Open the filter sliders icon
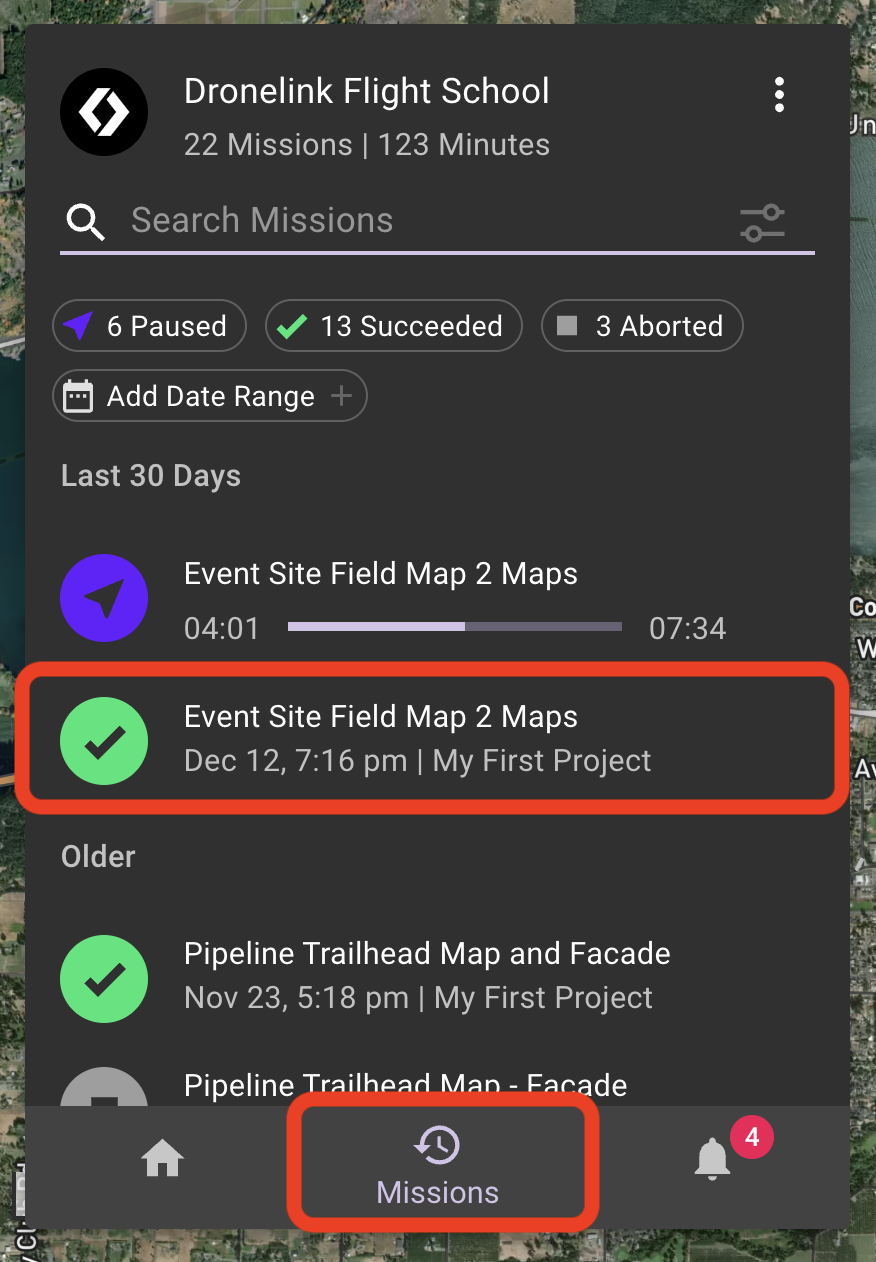The width and height of the screenshot is (876, 1262). pyautogui.click(x=763, y=222)
